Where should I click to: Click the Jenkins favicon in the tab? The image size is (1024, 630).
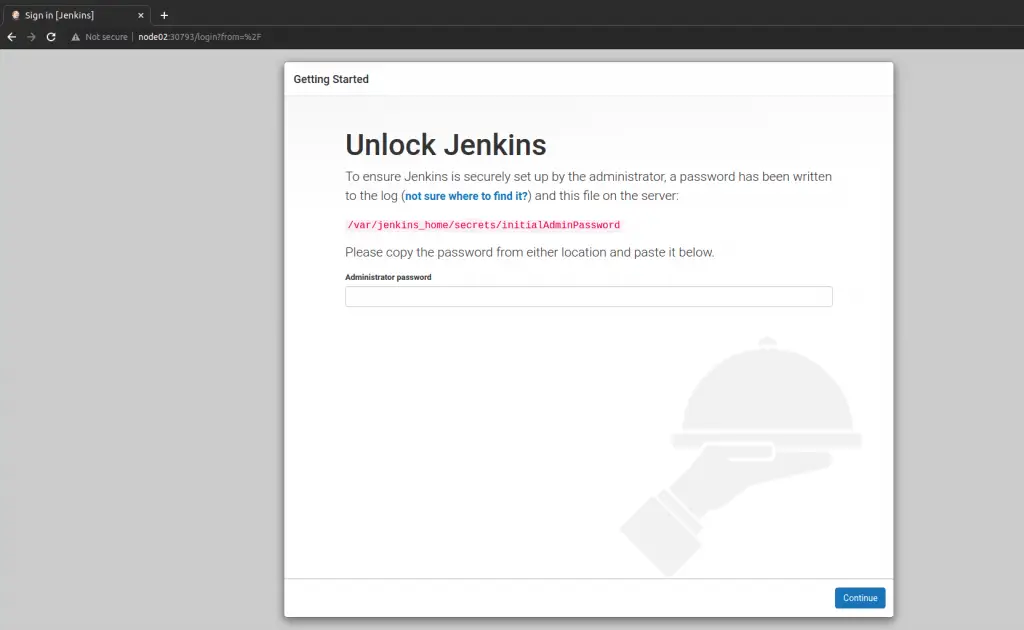pos(16,15)
